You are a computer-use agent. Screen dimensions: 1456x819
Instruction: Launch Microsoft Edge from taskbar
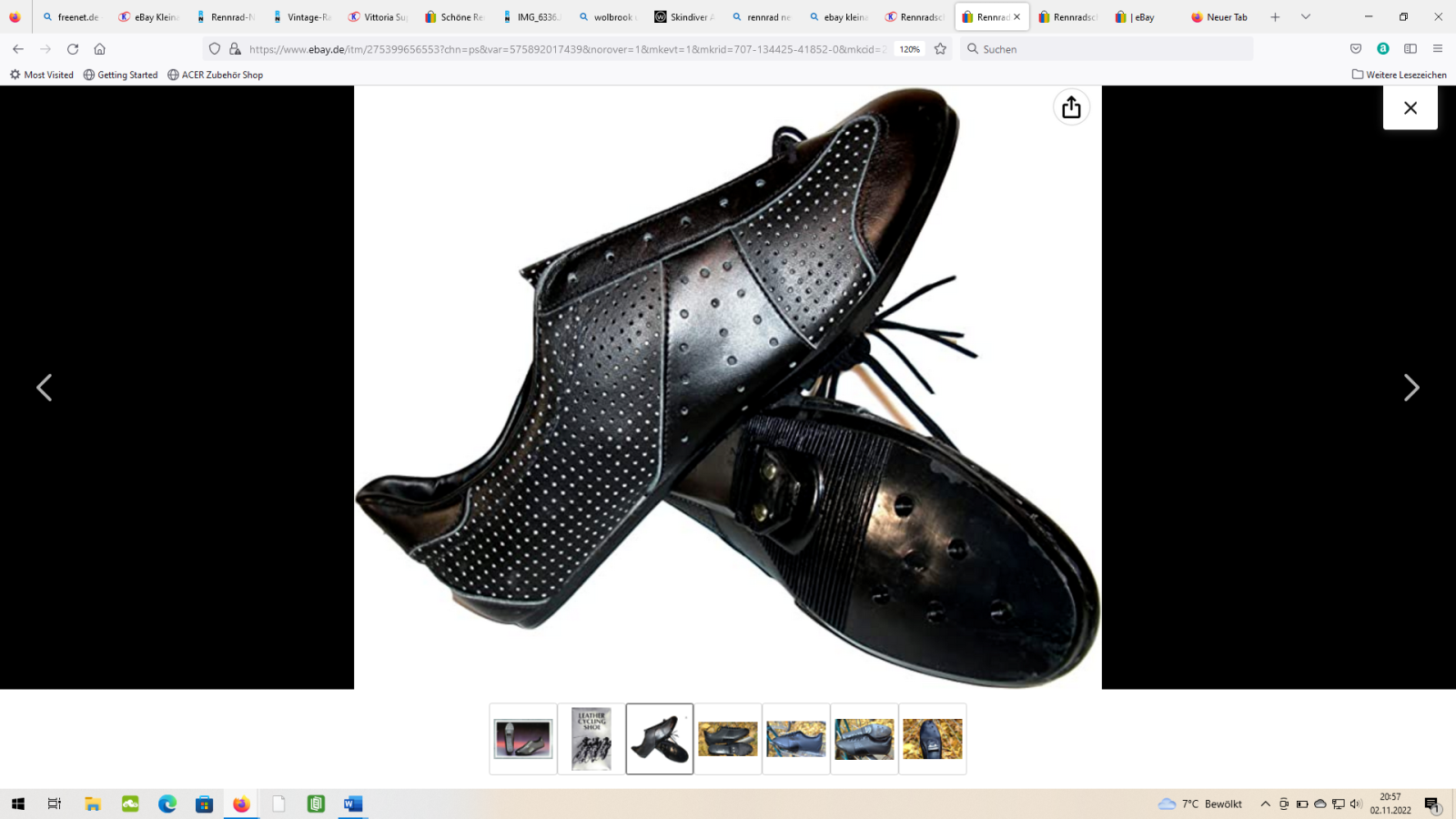click(x=167, y=804)
